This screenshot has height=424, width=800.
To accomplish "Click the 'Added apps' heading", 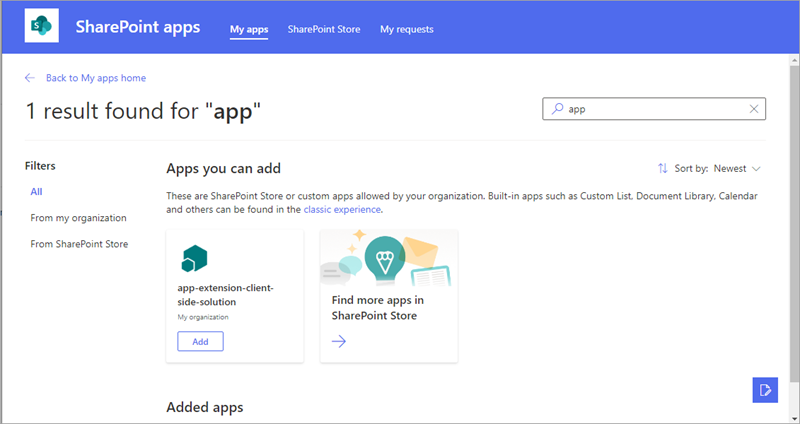I will pyautogui.click(x=205, y=407).
